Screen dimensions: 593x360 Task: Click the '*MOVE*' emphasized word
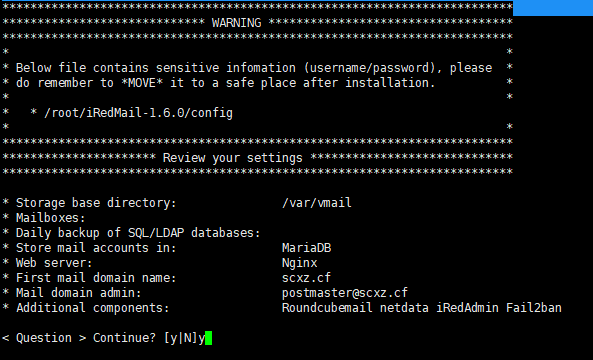point(142,83)
